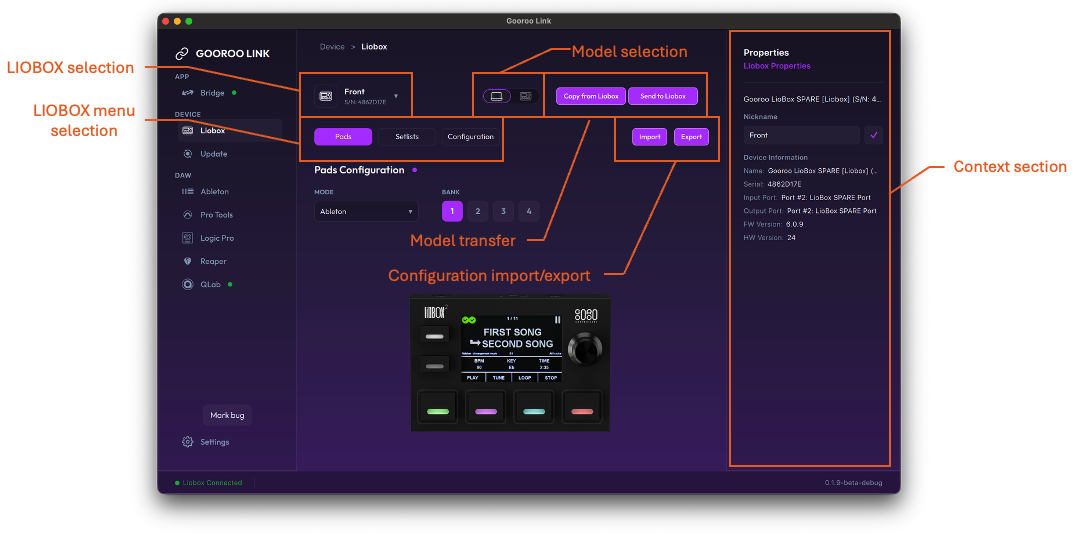Click Send to Liobox button
This screenshot has height=534, width=1082.
(662, 96)
